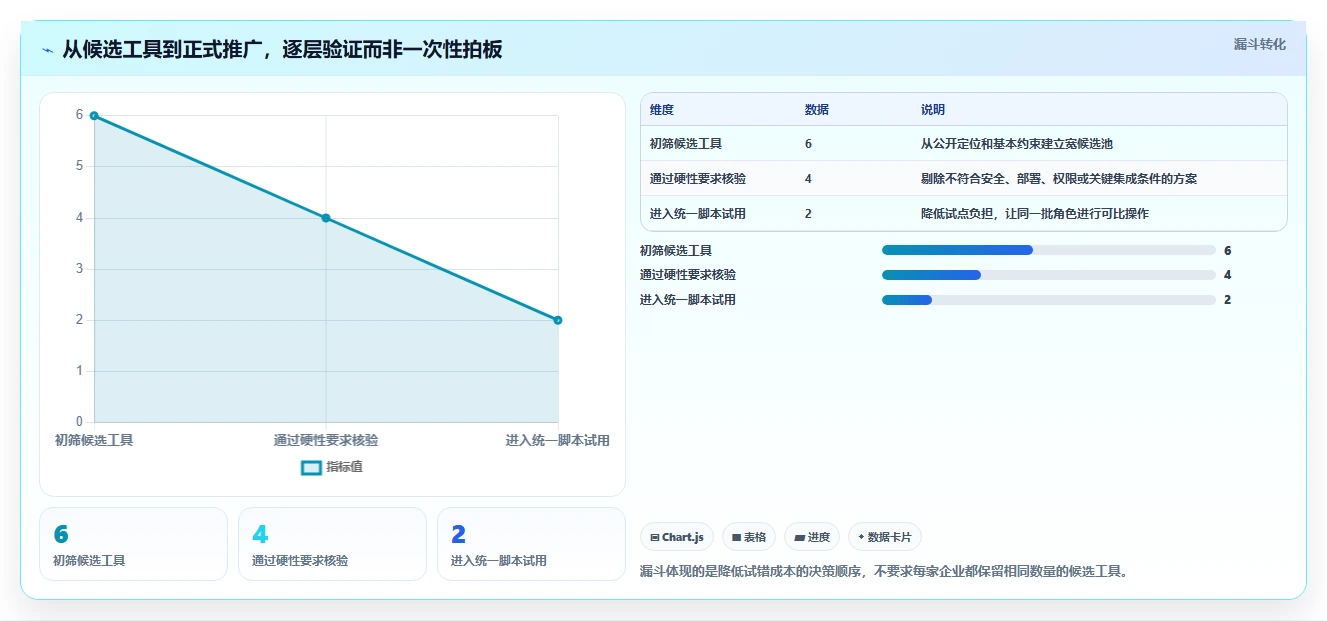Viewport: 1327px width, 621px height.
Task: Click the 初筛候选工具 progress bar
Action: (x=1049, y=250)
